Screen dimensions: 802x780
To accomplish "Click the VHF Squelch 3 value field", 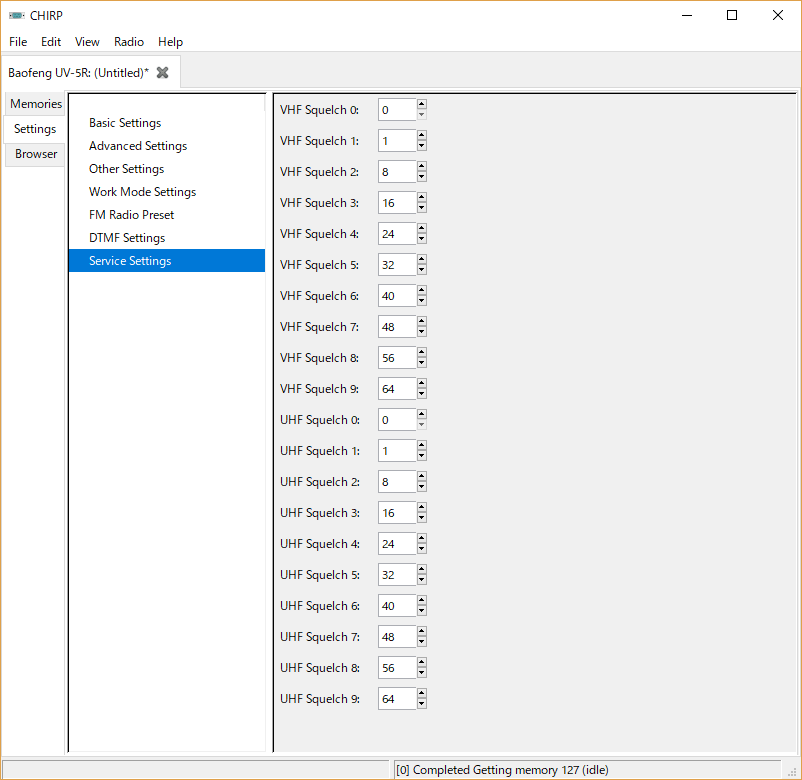I will tap(397, 203).
